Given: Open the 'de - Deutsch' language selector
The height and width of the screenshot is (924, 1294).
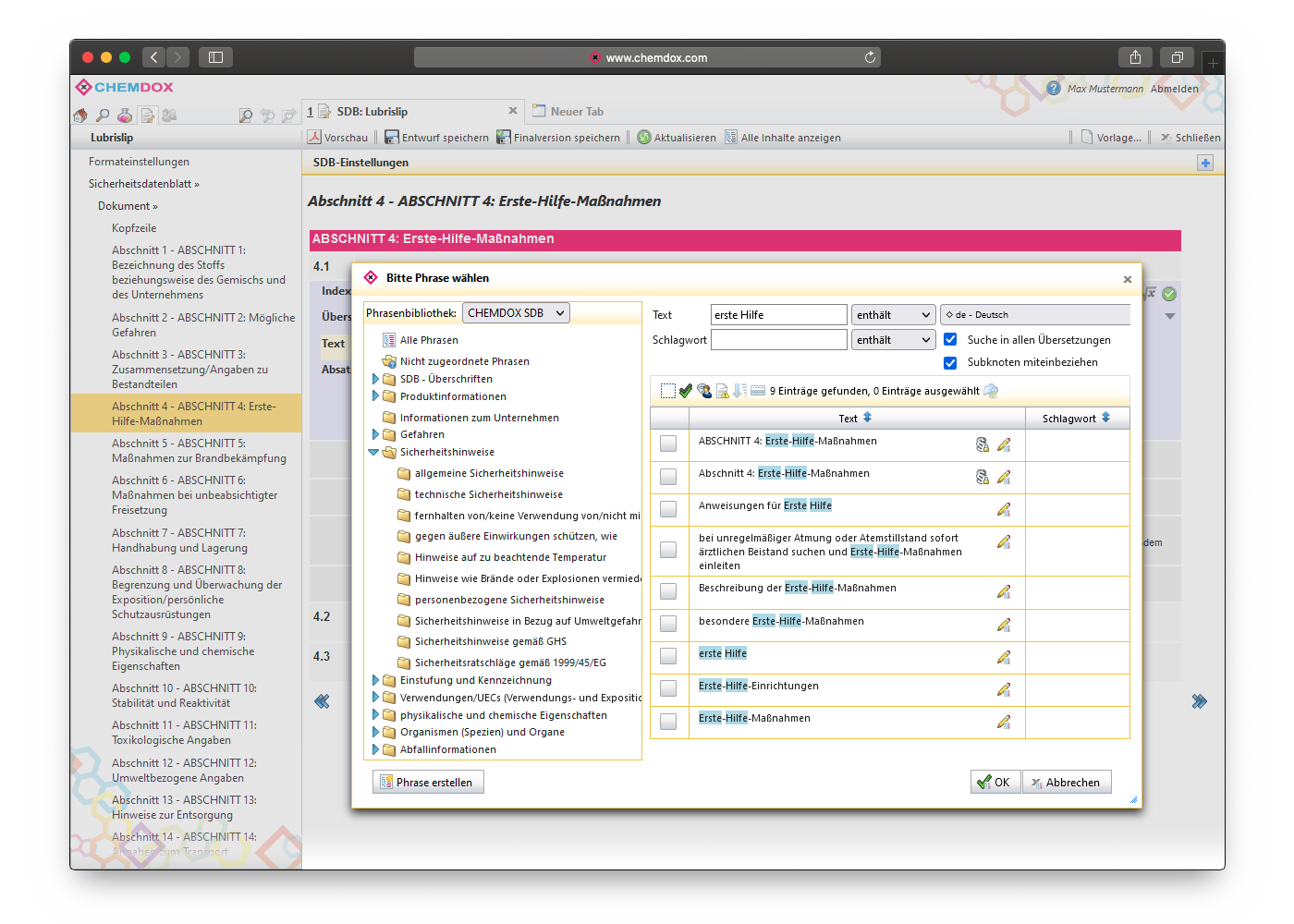Looking at the screenshot, I should tap(1034, 315).
